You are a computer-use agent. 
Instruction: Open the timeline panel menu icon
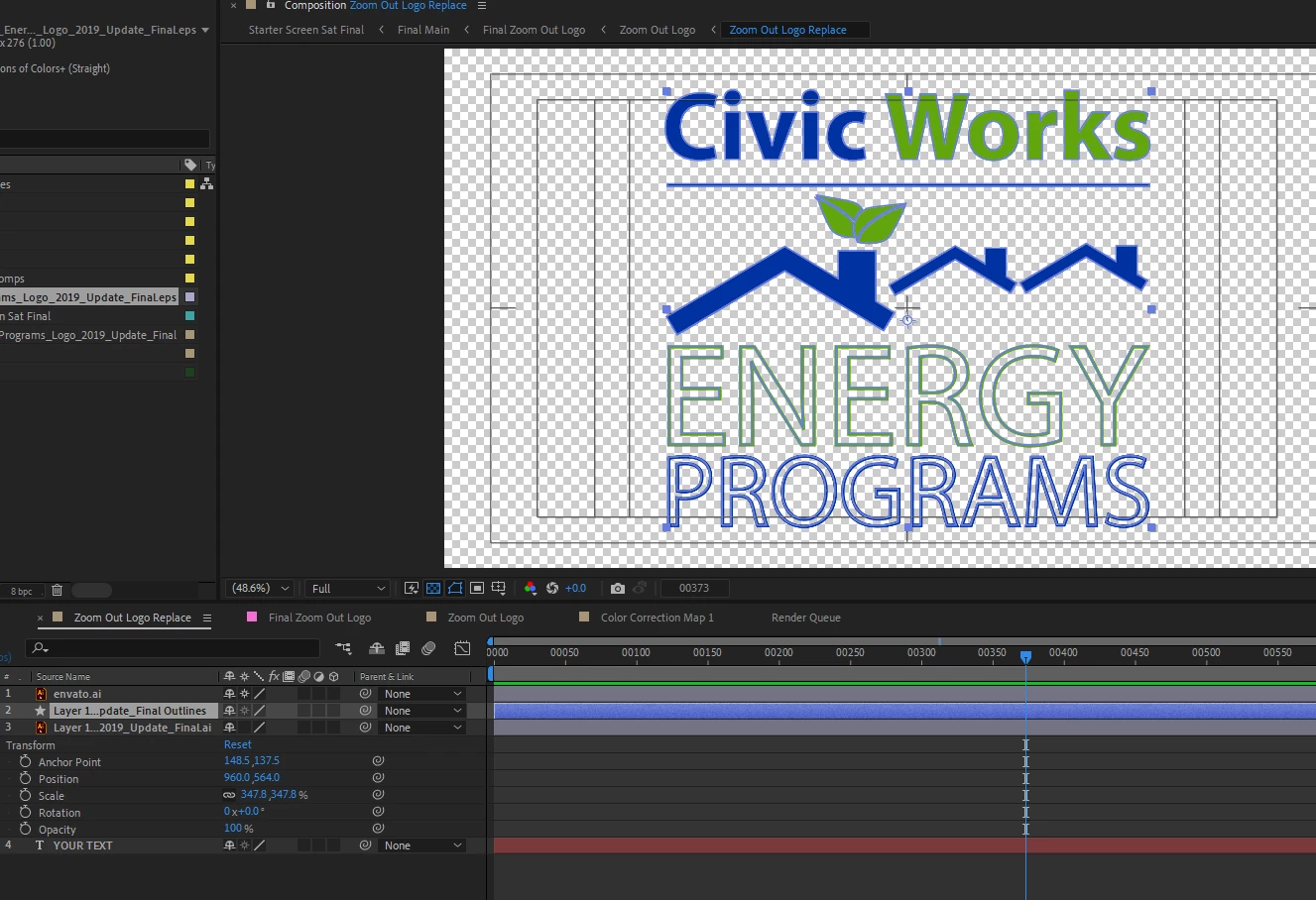207,618
